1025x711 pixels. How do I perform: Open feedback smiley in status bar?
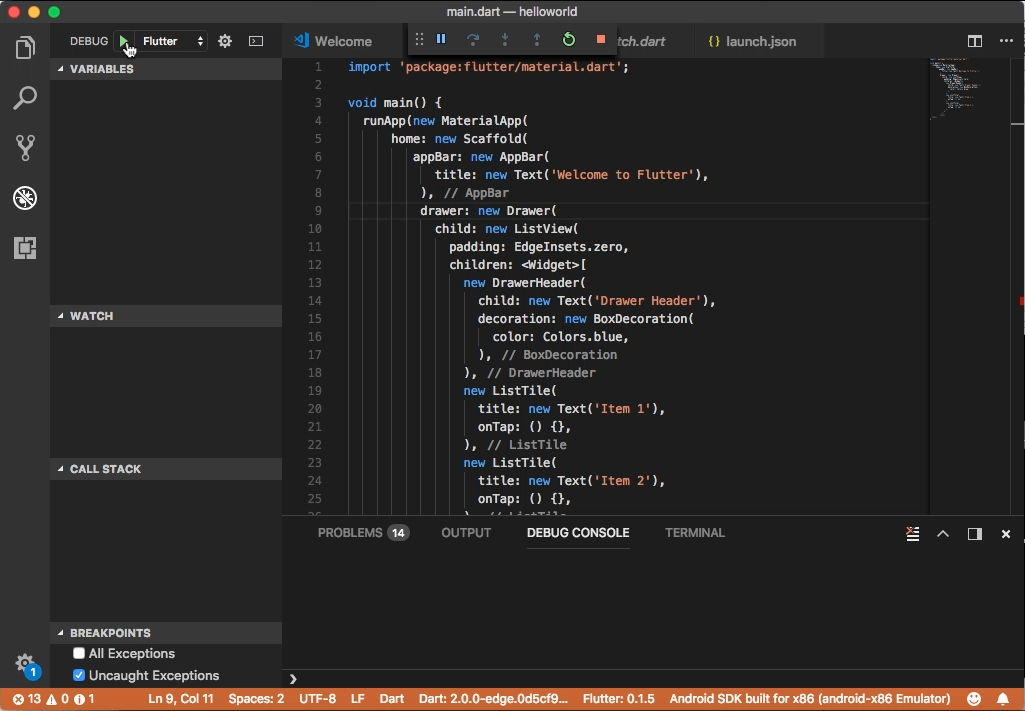974,699
